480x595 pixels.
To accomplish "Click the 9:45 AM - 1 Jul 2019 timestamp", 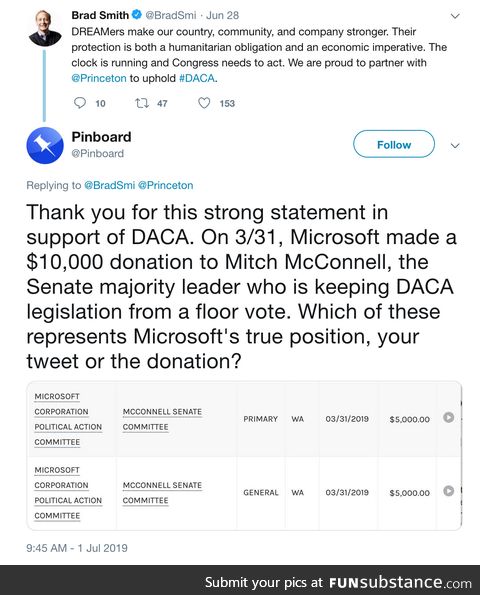I will (77, 548).
